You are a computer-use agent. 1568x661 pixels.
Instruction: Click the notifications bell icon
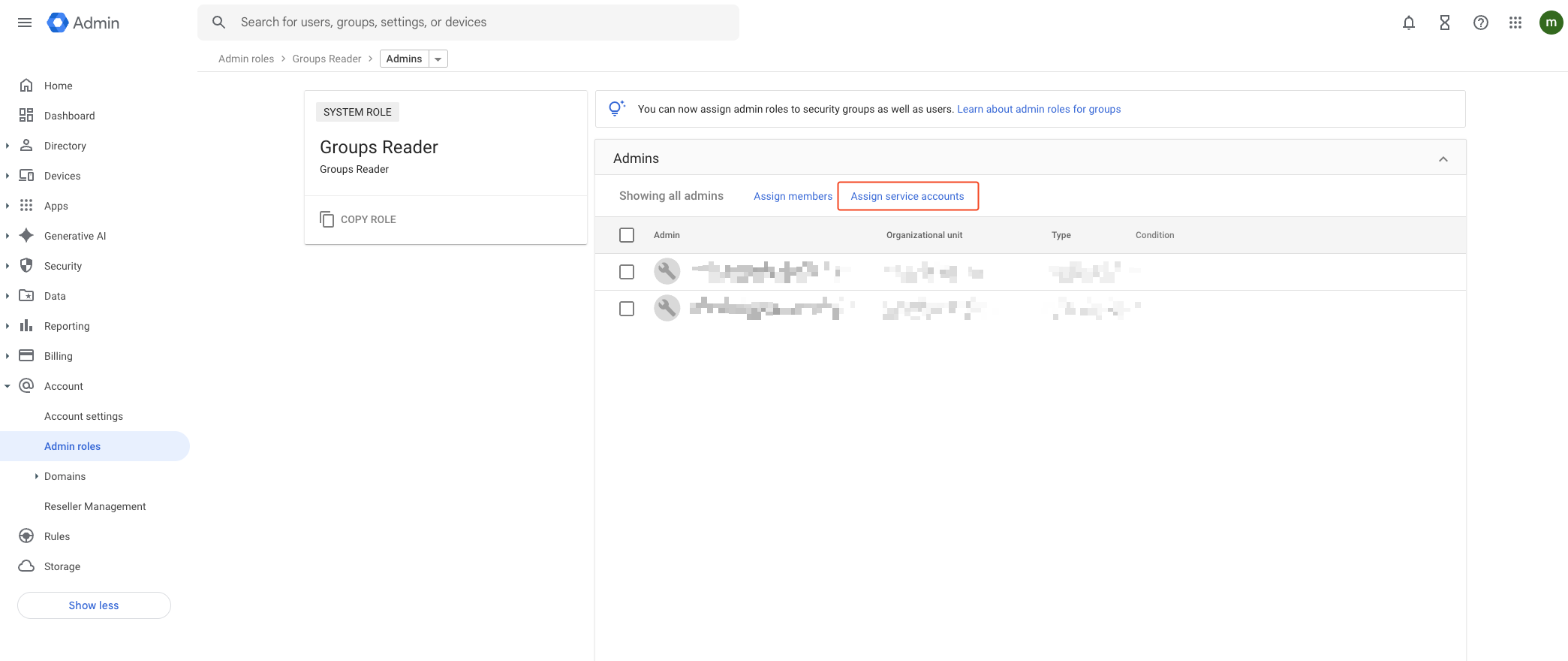coord(1408,23)
